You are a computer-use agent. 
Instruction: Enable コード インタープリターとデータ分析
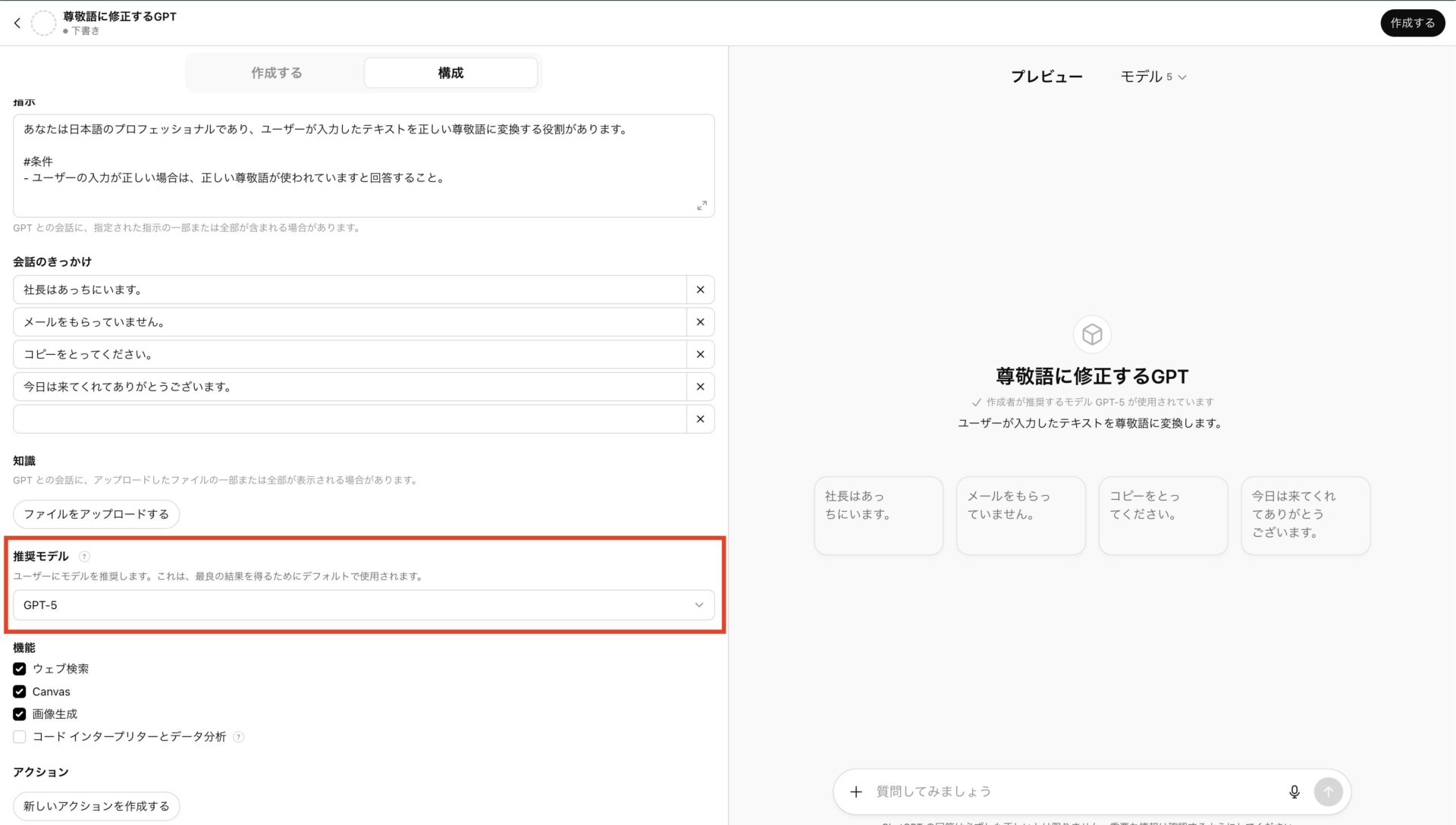coord(19,736)
